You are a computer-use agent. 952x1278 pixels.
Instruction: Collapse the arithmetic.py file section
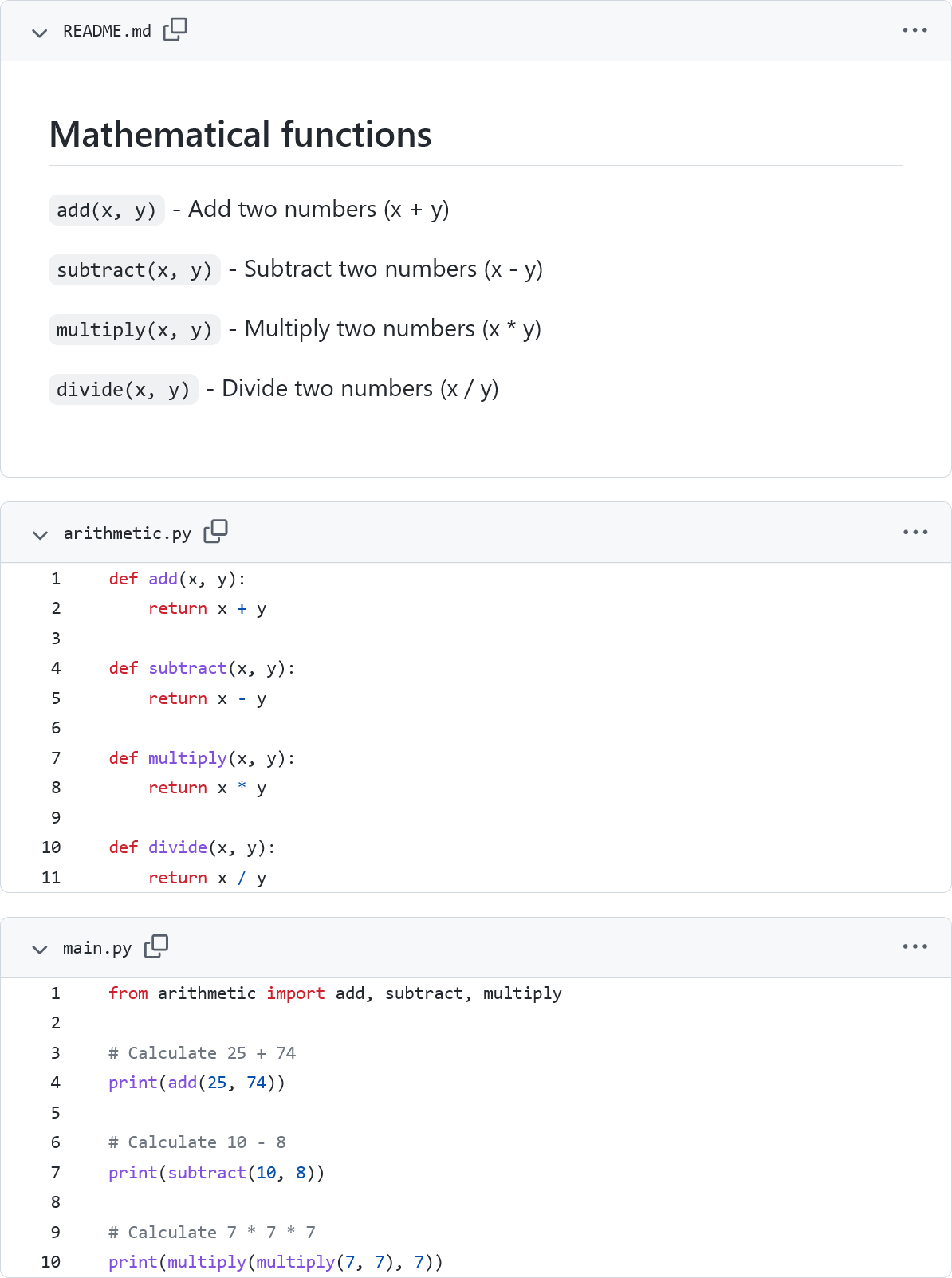(x=40, y=534)
